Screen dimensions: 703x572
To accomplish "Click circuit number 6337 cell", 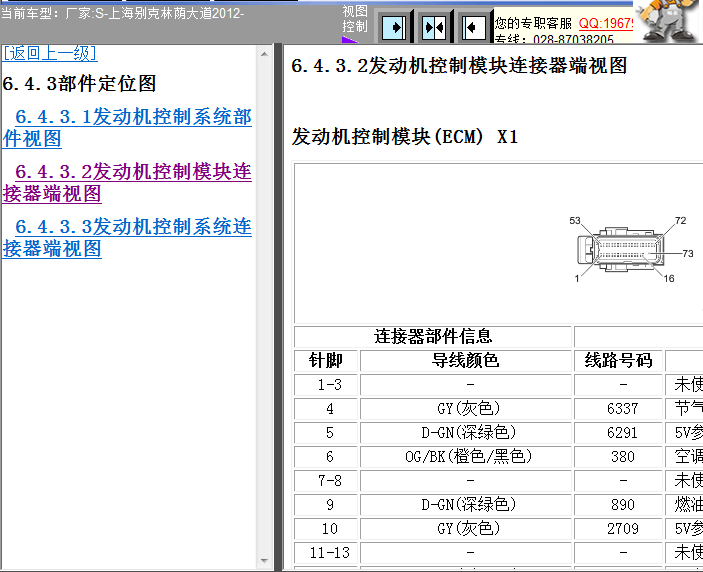I will (x=618, y=408).
